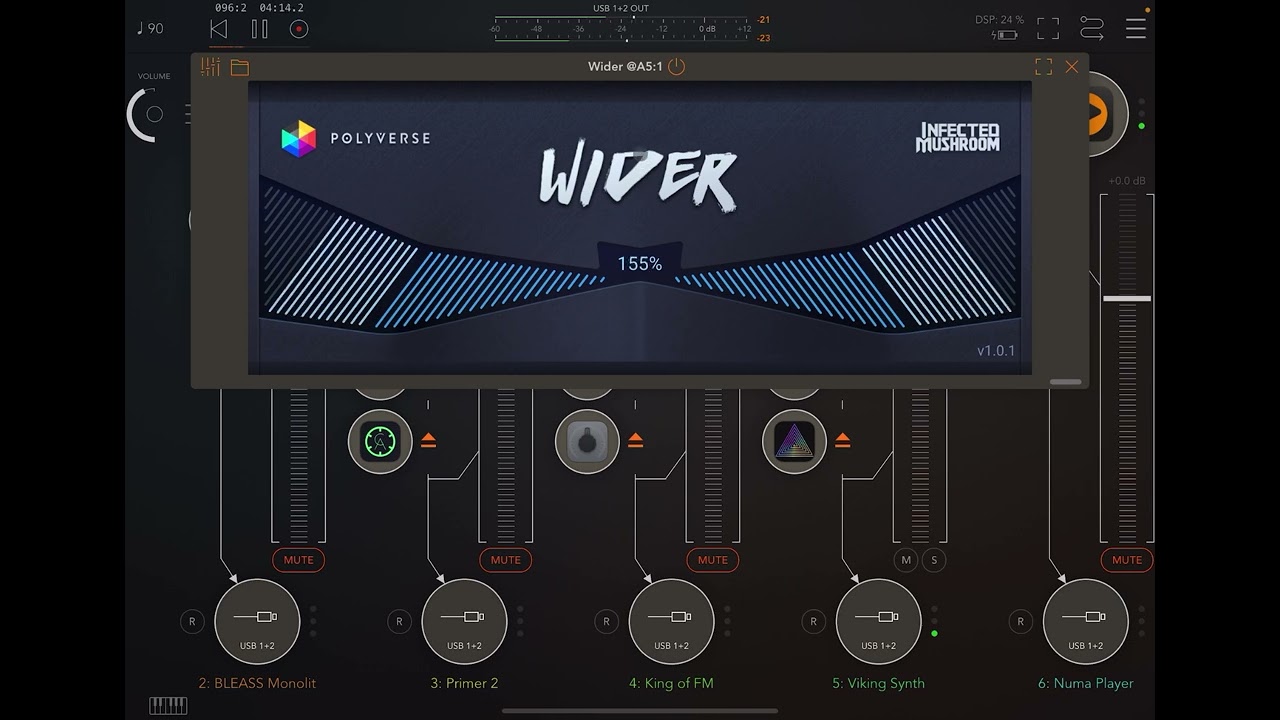Open USB 1+2 output node of King of FM

pos(671,621)
